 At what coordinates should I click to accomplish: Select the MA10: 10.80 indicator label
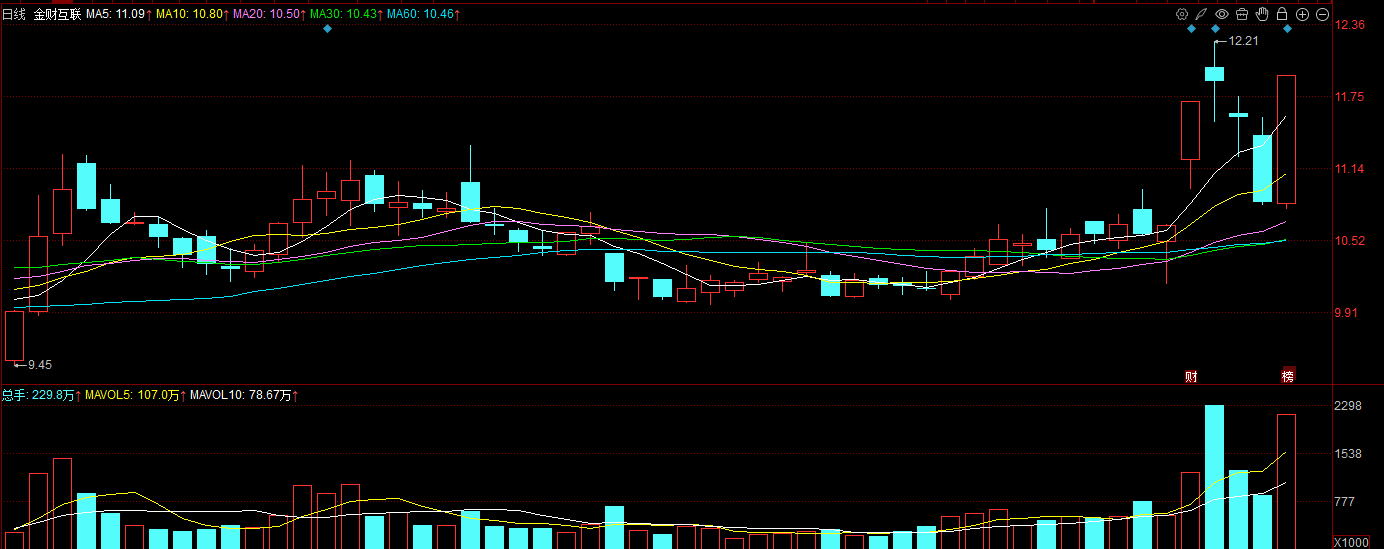tap(191, 14)
